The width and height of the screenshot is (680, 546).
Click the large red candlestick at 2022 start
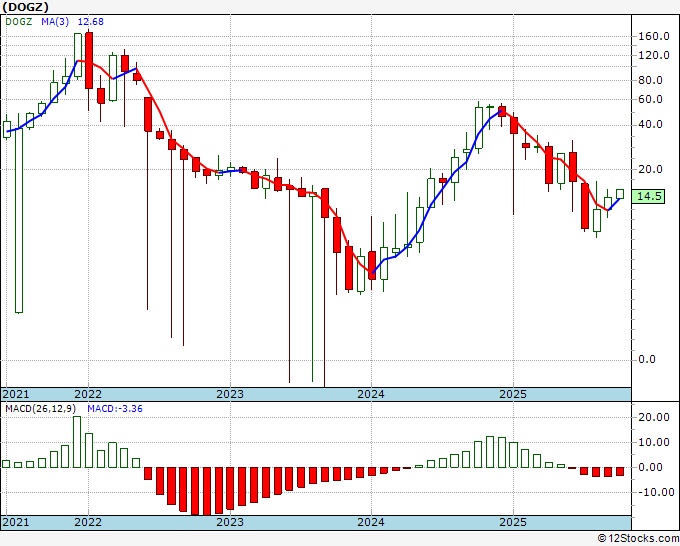[89, 61]
